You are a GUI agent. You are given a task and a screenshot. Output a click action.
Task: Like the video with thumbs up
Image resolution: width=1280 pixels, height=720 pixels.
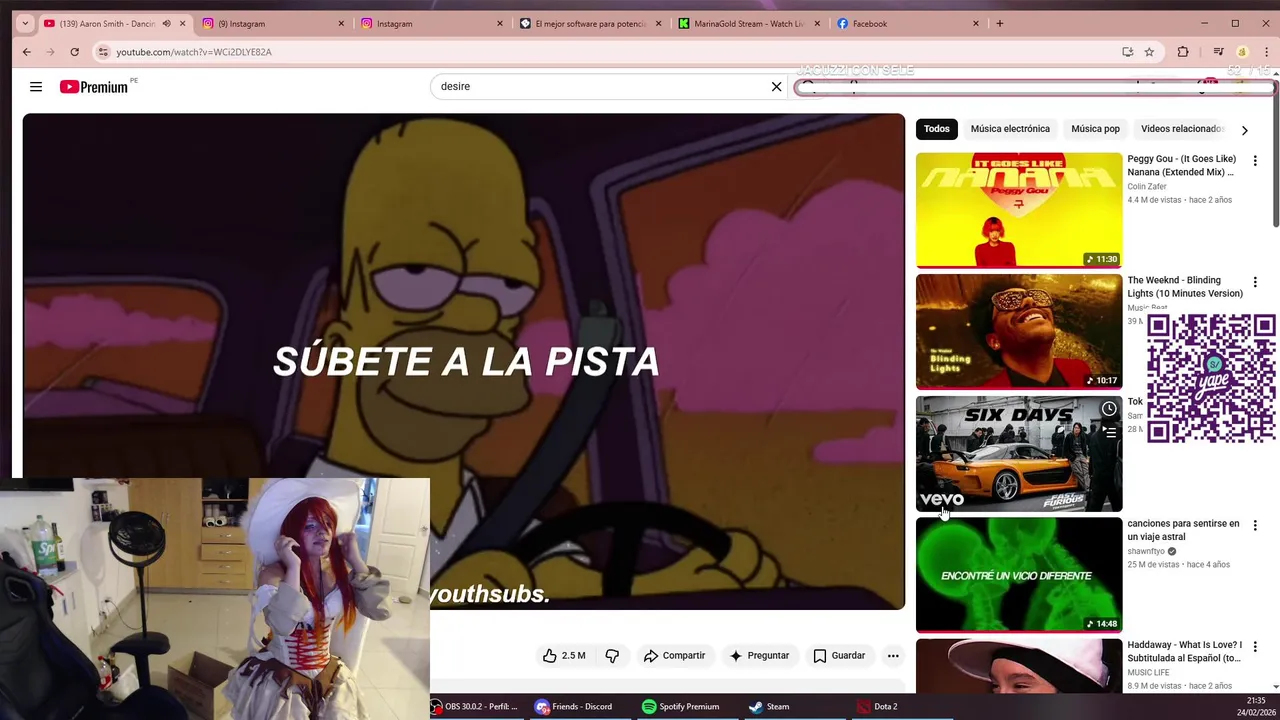pos(564,656)
